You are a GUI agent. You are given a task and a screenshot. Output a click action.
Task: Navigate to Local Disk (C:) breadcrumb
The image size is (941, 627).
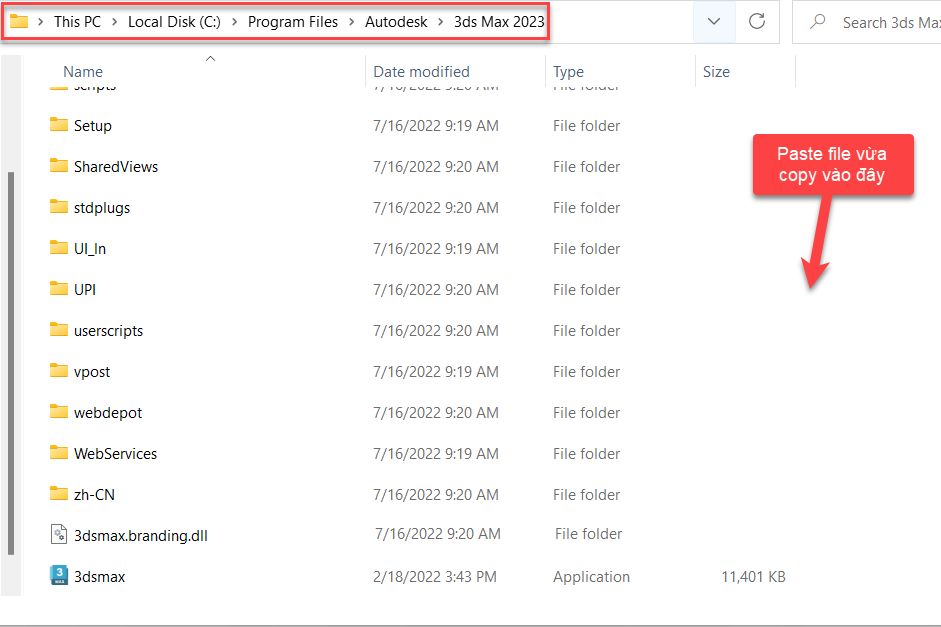[x=174, y=22]
